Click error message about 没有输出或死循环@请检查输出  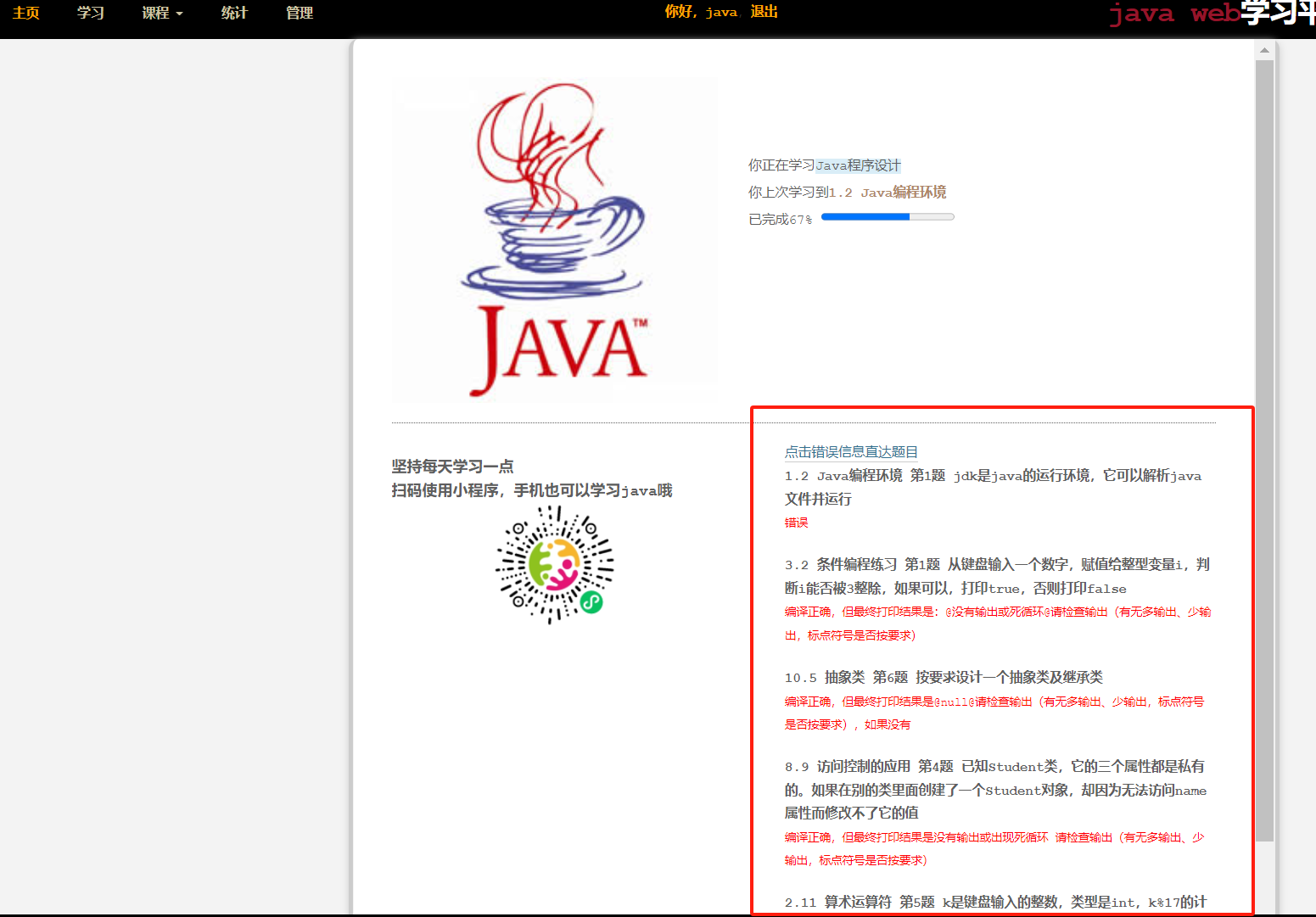point(998,623)
